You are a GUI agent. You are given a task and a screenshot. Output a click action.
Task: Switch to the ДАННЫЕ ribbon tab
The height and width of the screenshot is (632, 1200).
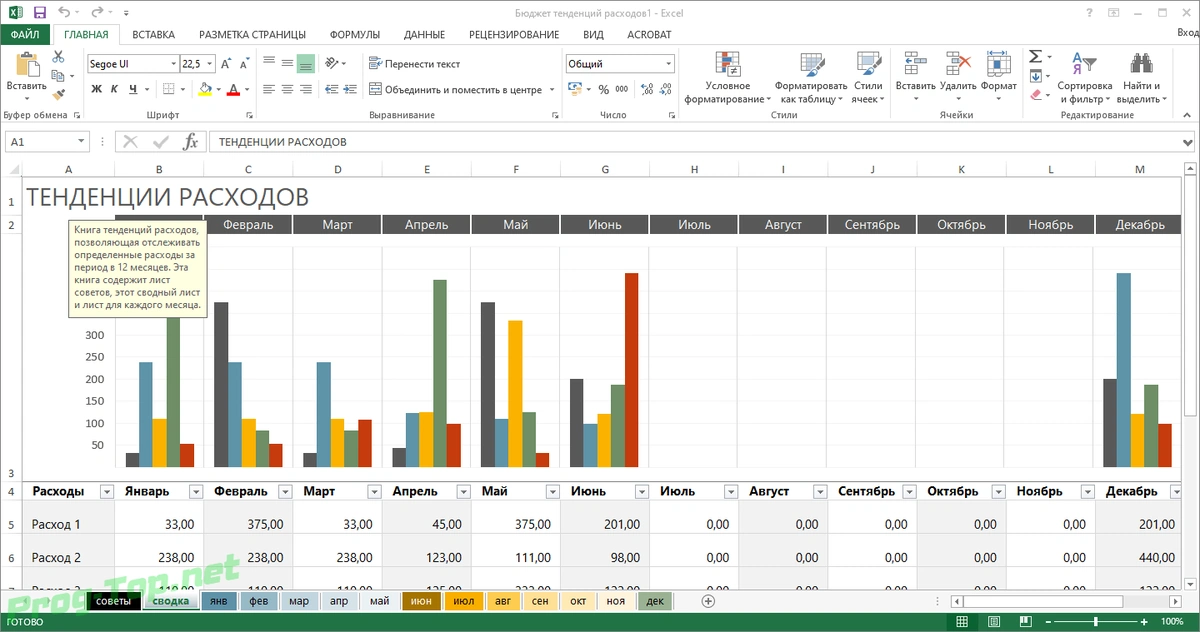point(425,34)
